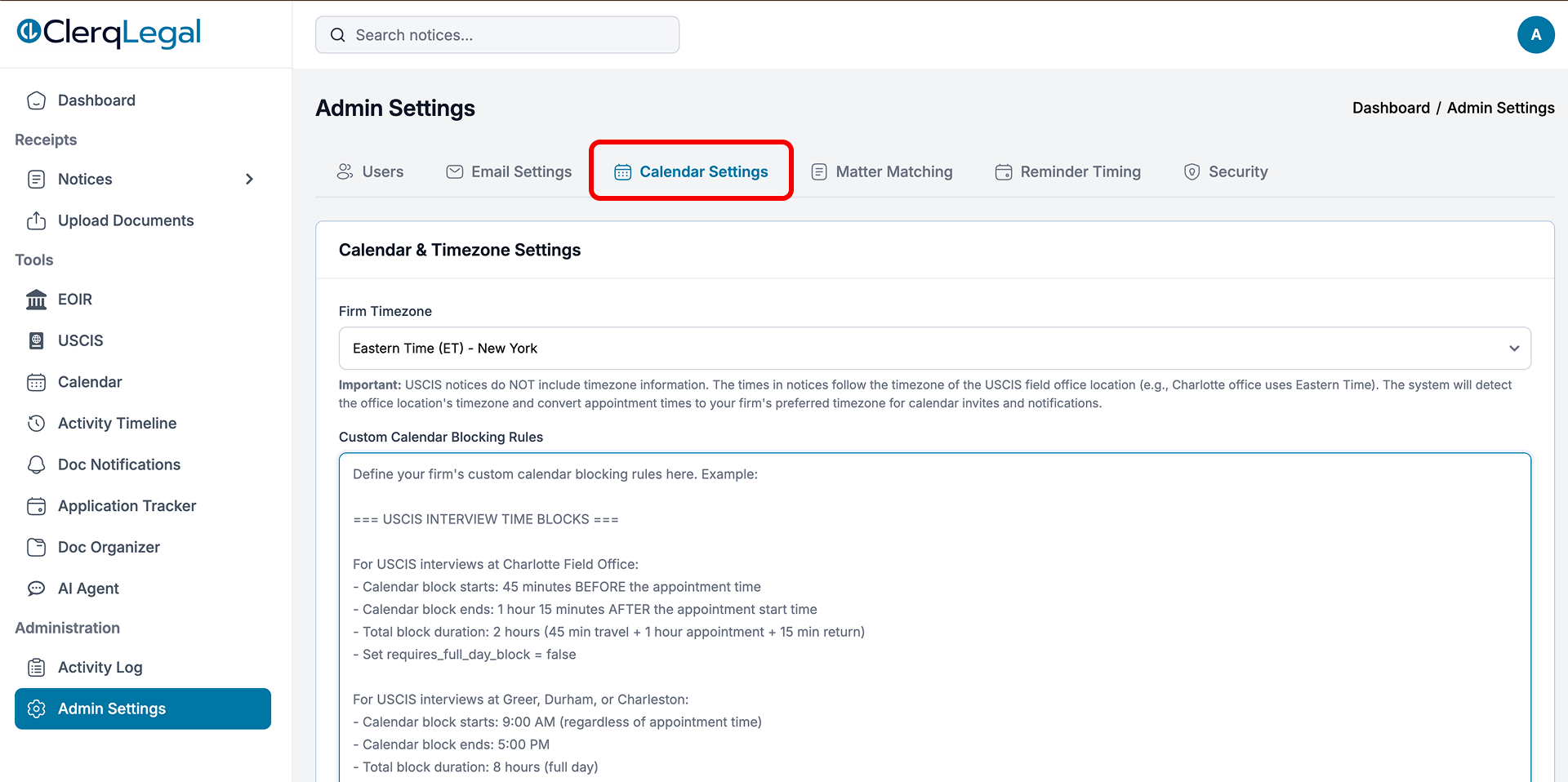Image resolution: width=1568 pixels, height=782 pixels.
Task: Click the Tools section heading
Action: (x=34, y=260)
